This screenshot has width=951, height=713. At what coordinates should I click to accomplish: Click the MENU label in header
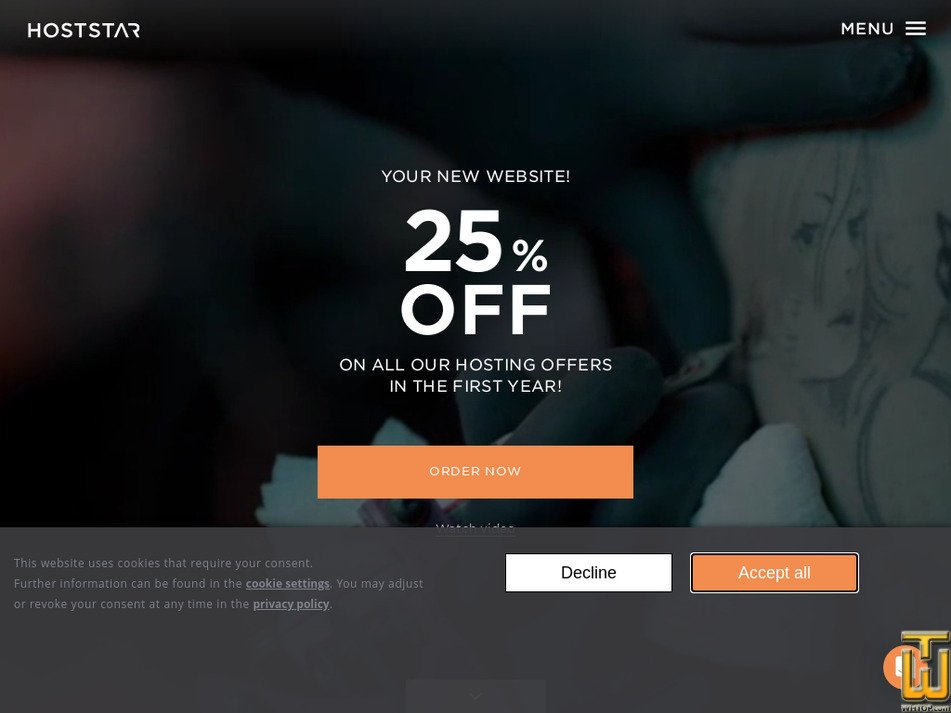point(867,28)
